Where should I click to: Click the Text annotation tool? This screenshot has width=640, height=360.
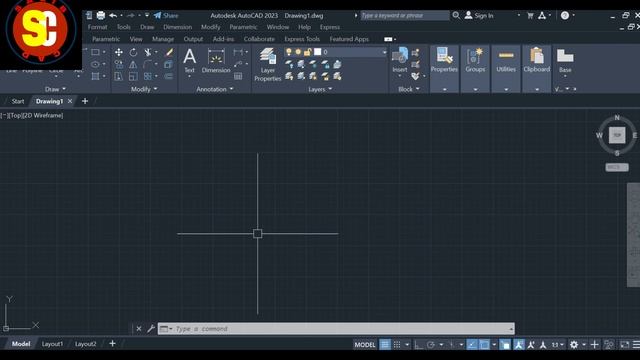pos(189,60)
